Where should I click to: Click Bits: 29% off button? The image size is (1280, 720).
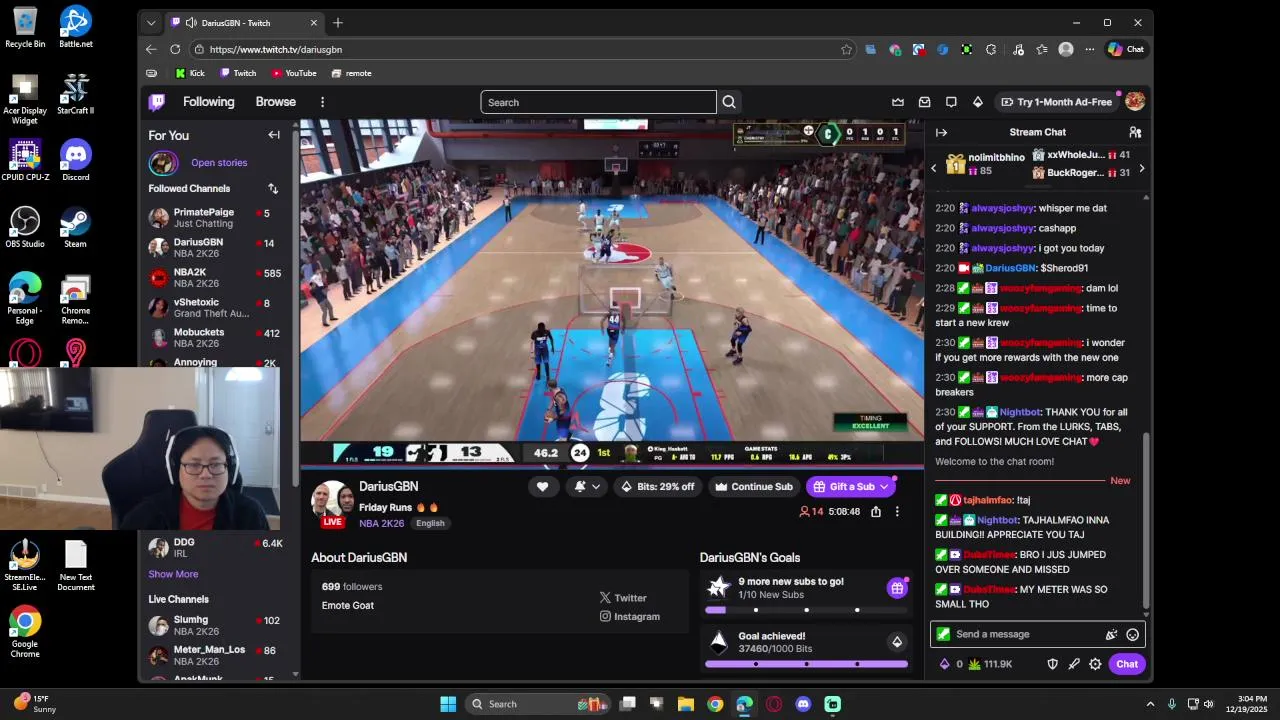coord(657,487)
